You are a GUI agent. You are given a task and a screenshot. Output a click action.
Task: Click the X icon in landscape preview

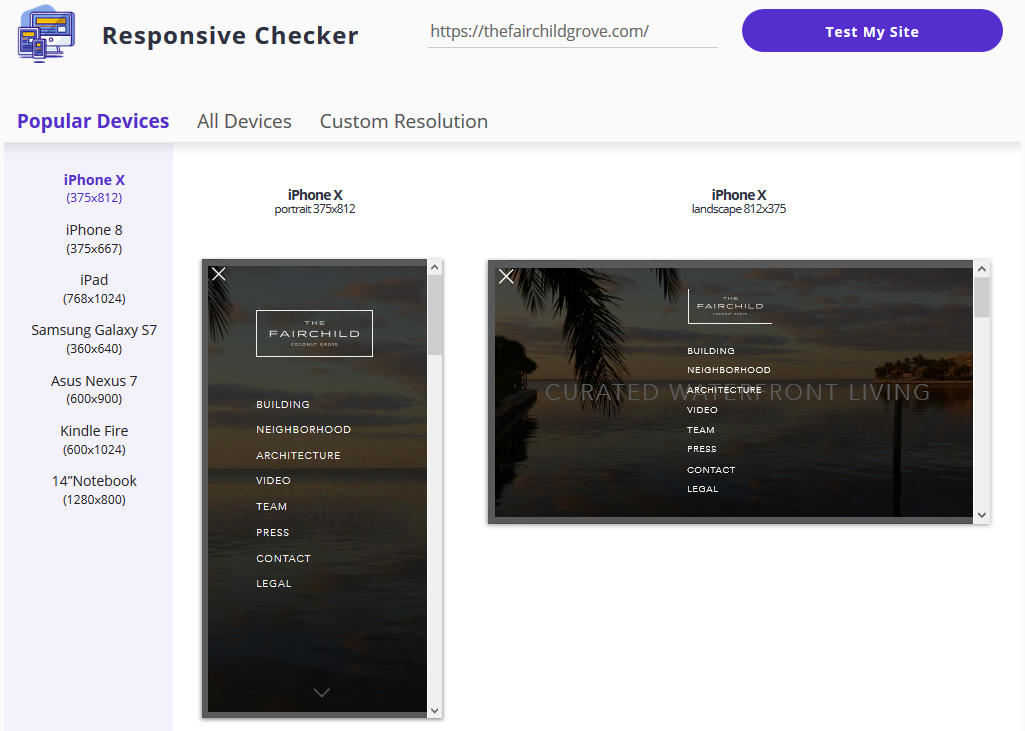(x=506, y=277)
